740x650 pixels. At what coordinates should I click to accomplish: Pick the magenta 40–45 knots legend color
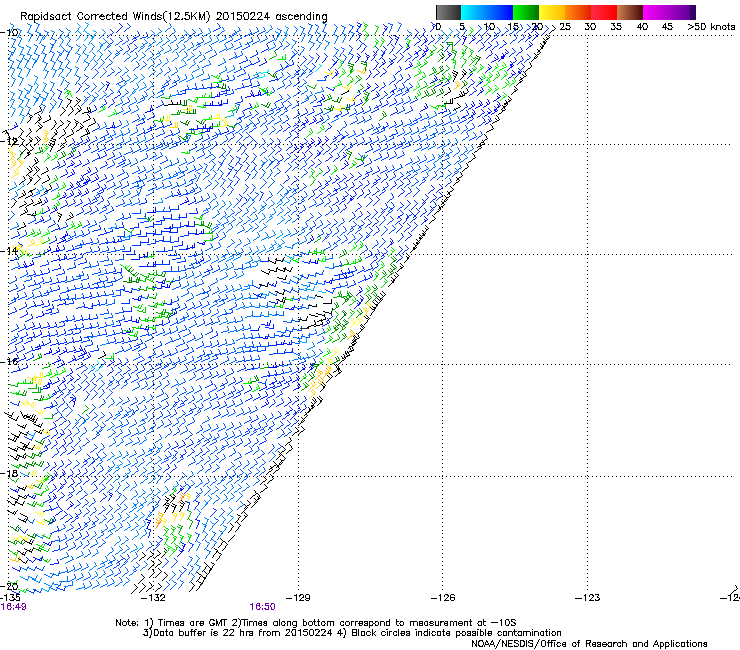(x=656, y=12)
